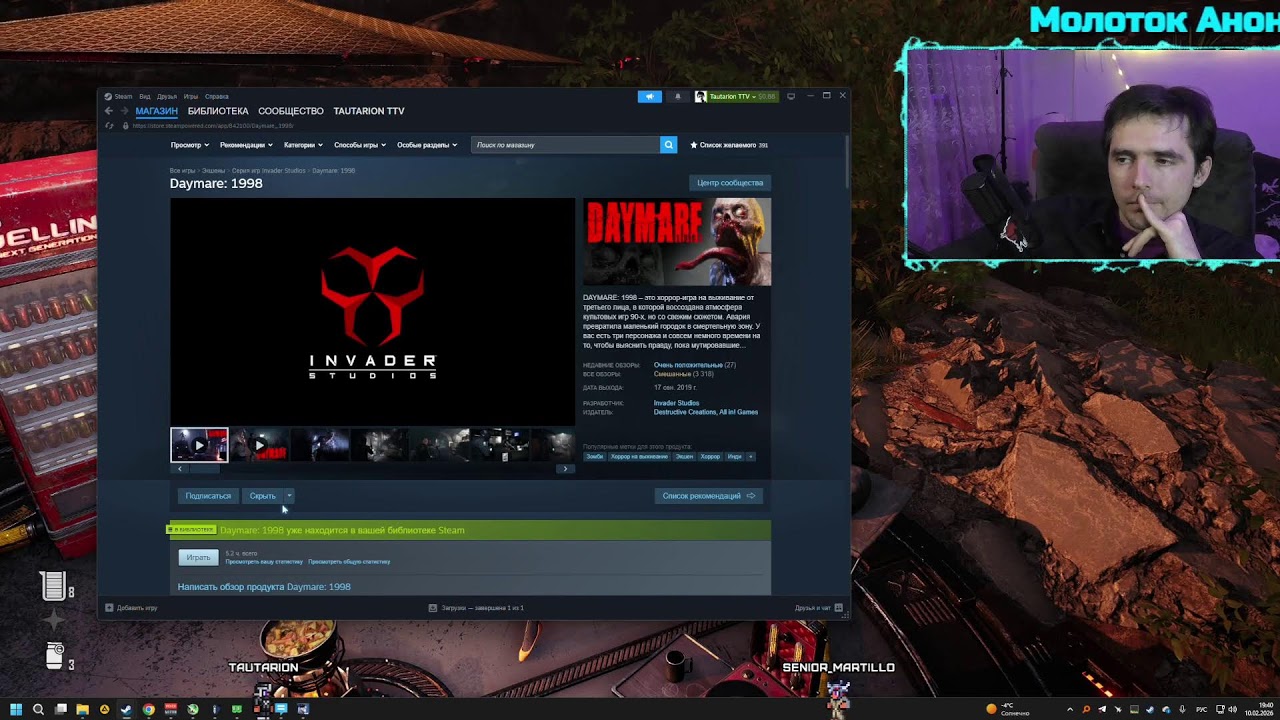Image resolution: width=1280 pixels, height=720 pixels.
Task: Expand the Особые разделы dropdown
Action: click(x=427, y=145)
